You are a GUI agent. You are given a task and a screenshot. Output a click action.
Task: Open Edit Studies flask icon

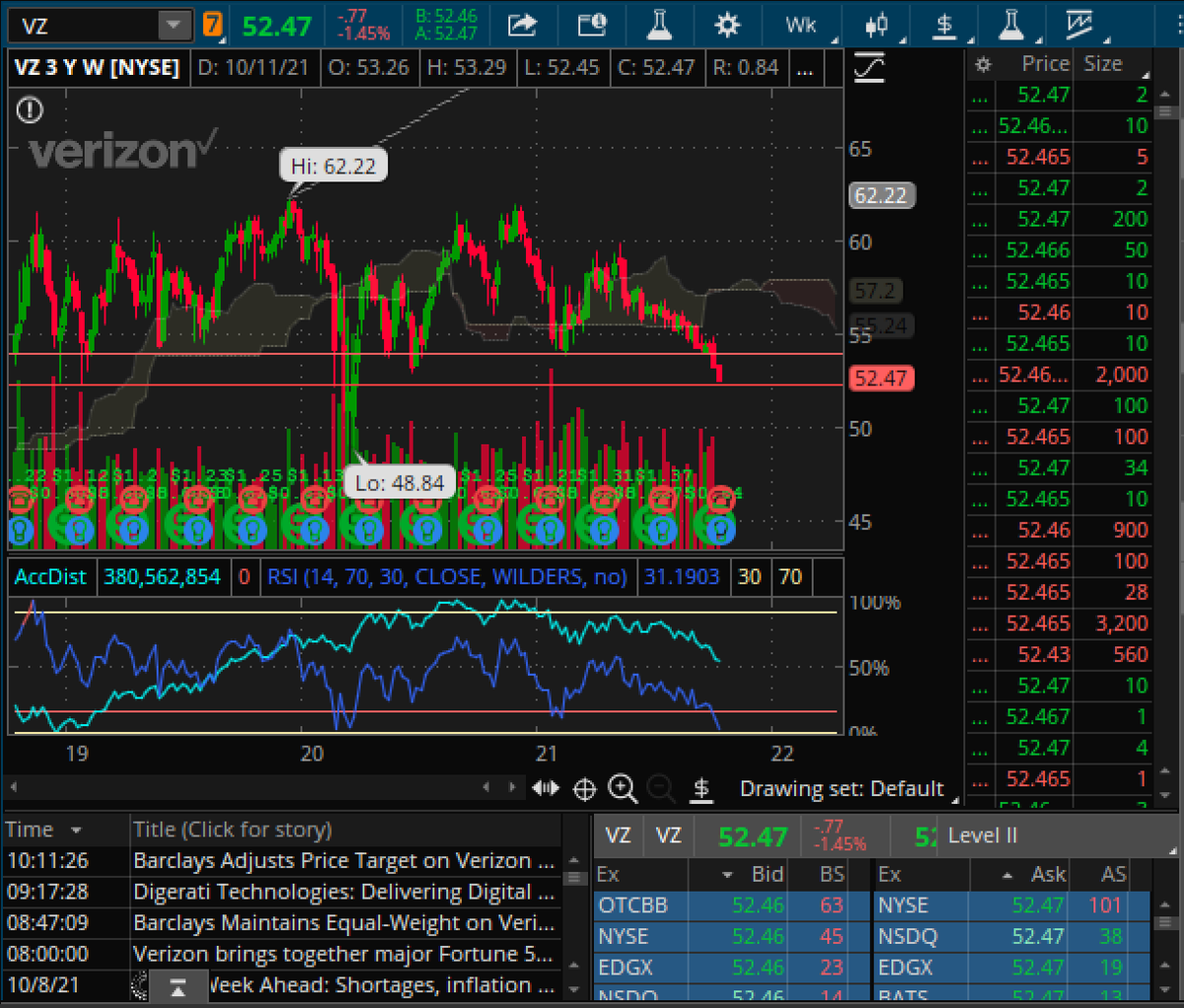pyautogui.click(x=659, y=24)
